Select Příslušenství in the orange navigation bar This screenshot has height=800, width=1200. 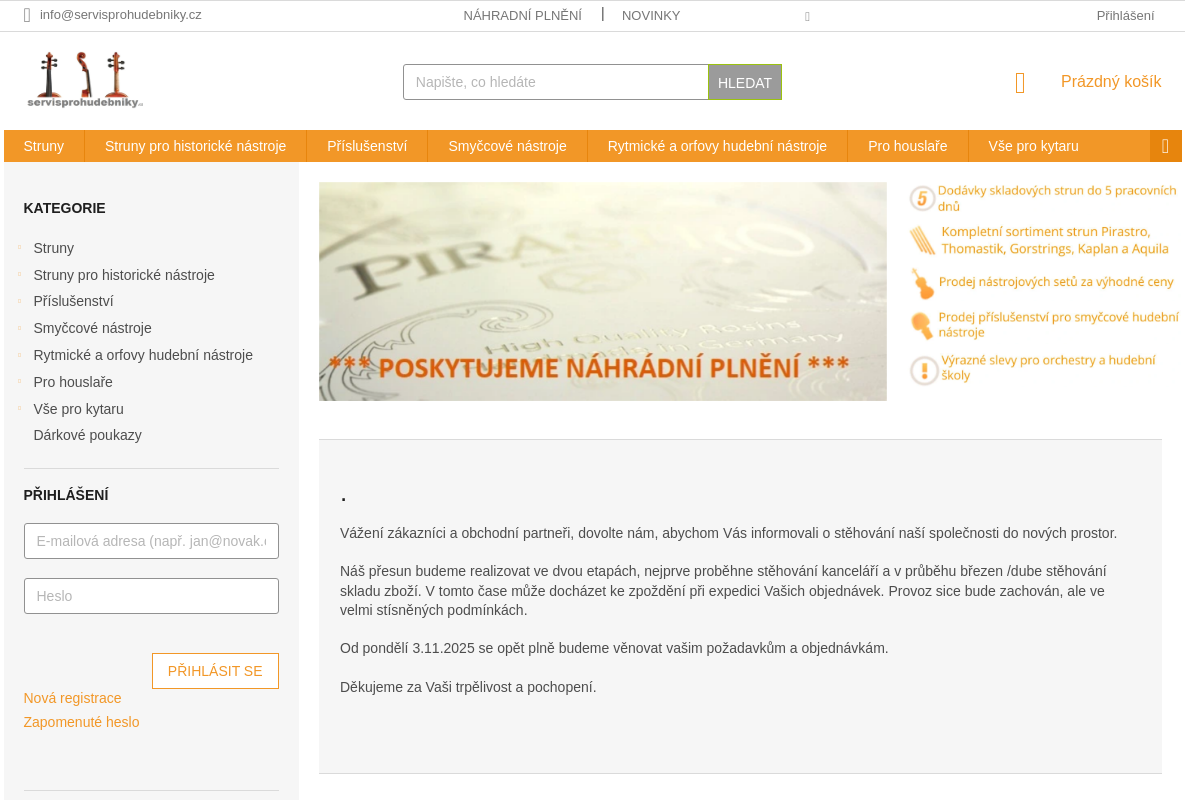pos(367,146)
